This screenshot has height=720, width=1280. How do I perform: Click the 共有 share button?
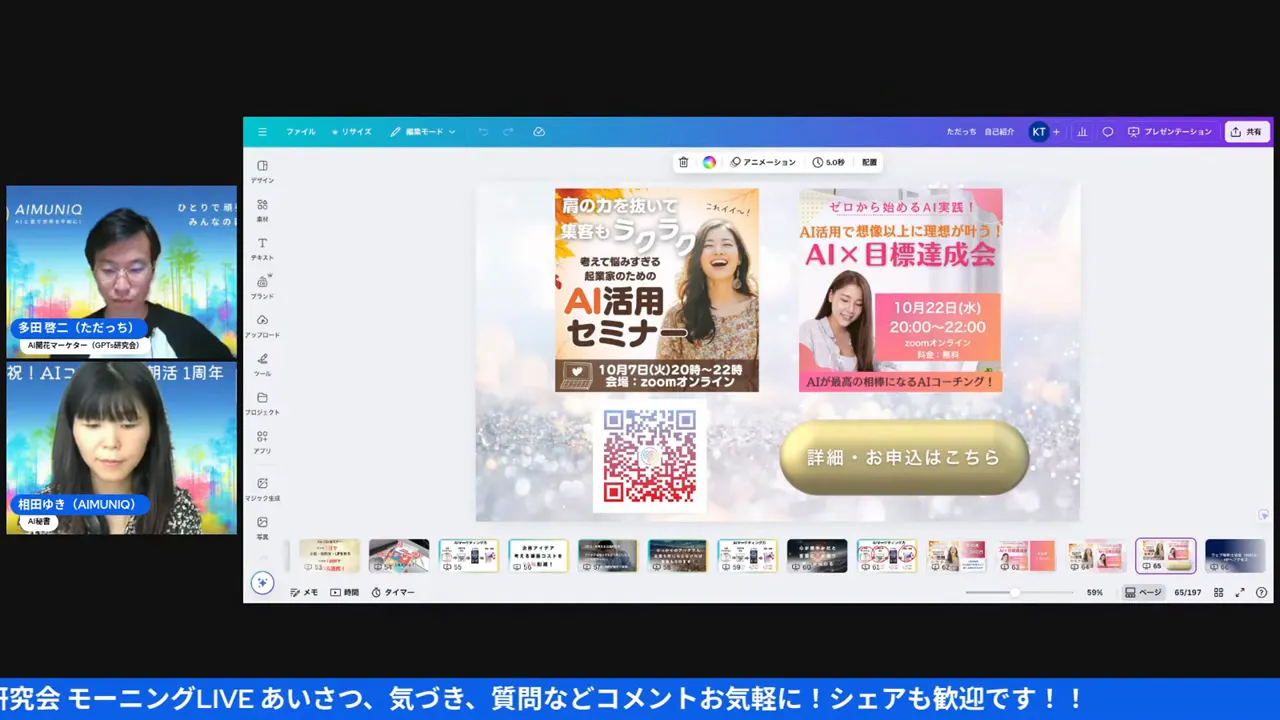coord(1247,132)
